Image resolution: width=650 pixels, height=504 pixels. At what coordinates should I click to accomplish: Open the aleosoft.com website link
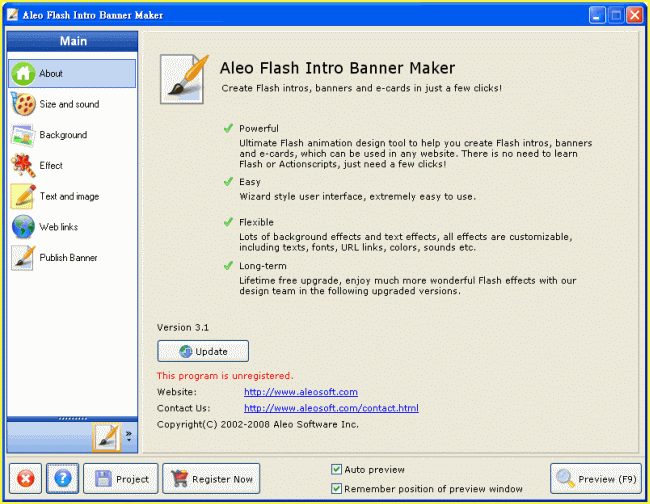[300, 392]
